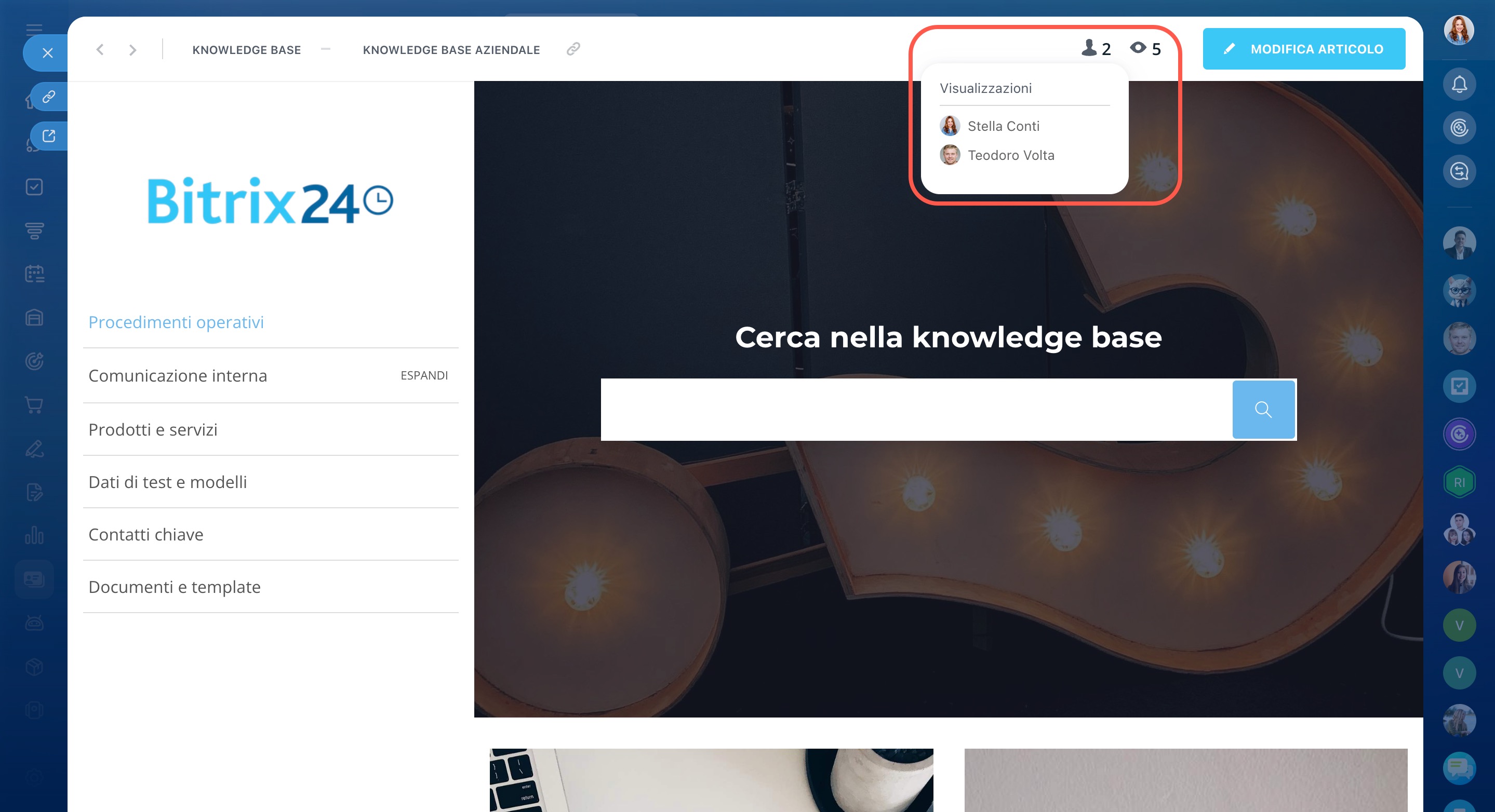Click in the knowledge base search field

[916, 410]
